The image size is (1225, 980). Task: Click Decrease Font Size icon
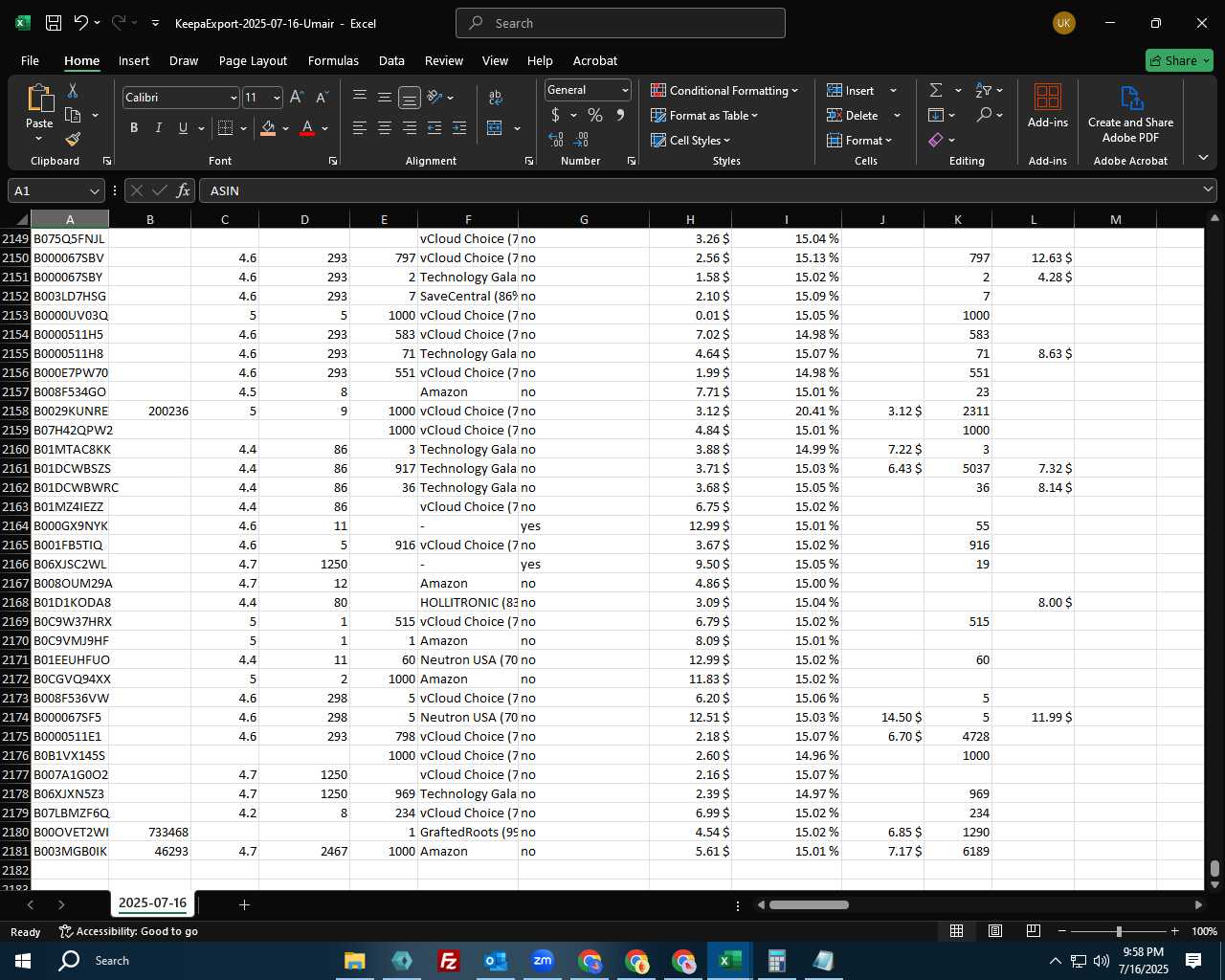click(x=322, y=98)
